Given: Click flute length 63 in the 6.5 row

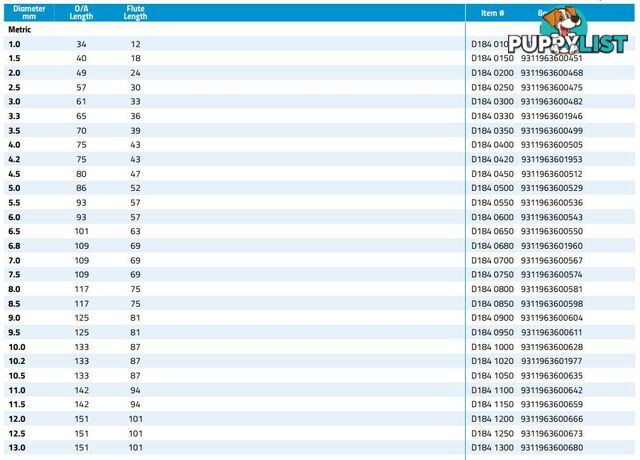Looking at the screenshot, I should (136, 231).
